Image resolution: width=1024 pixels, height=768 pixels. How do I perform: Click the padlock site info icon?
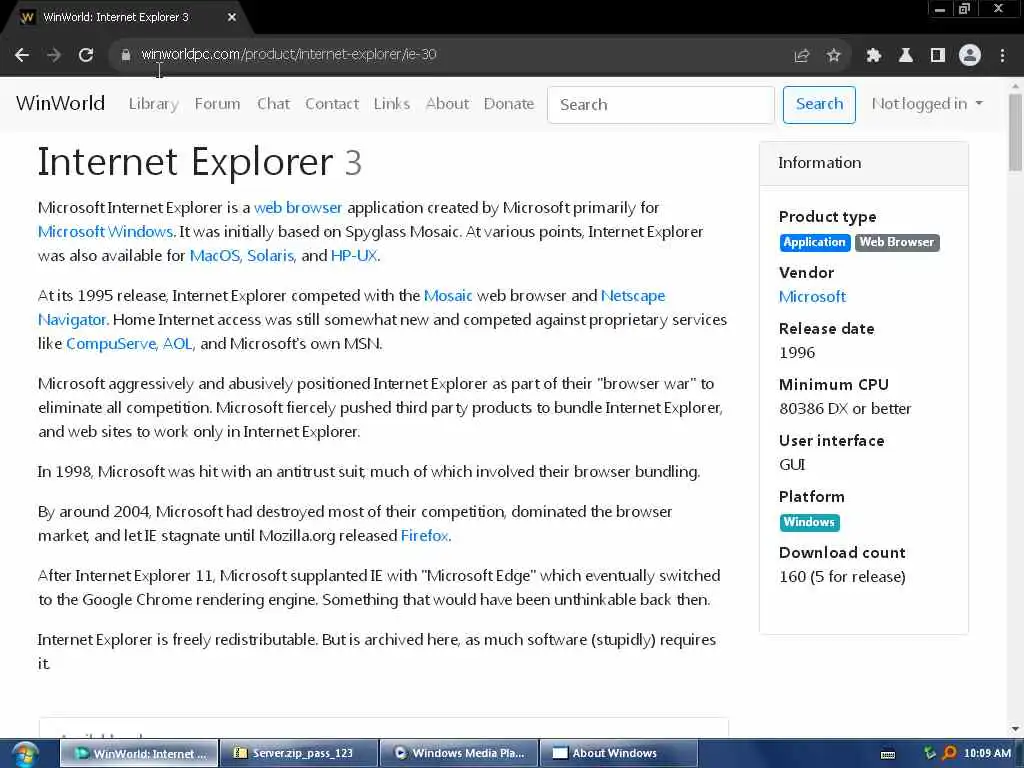(x=125, y=55)
